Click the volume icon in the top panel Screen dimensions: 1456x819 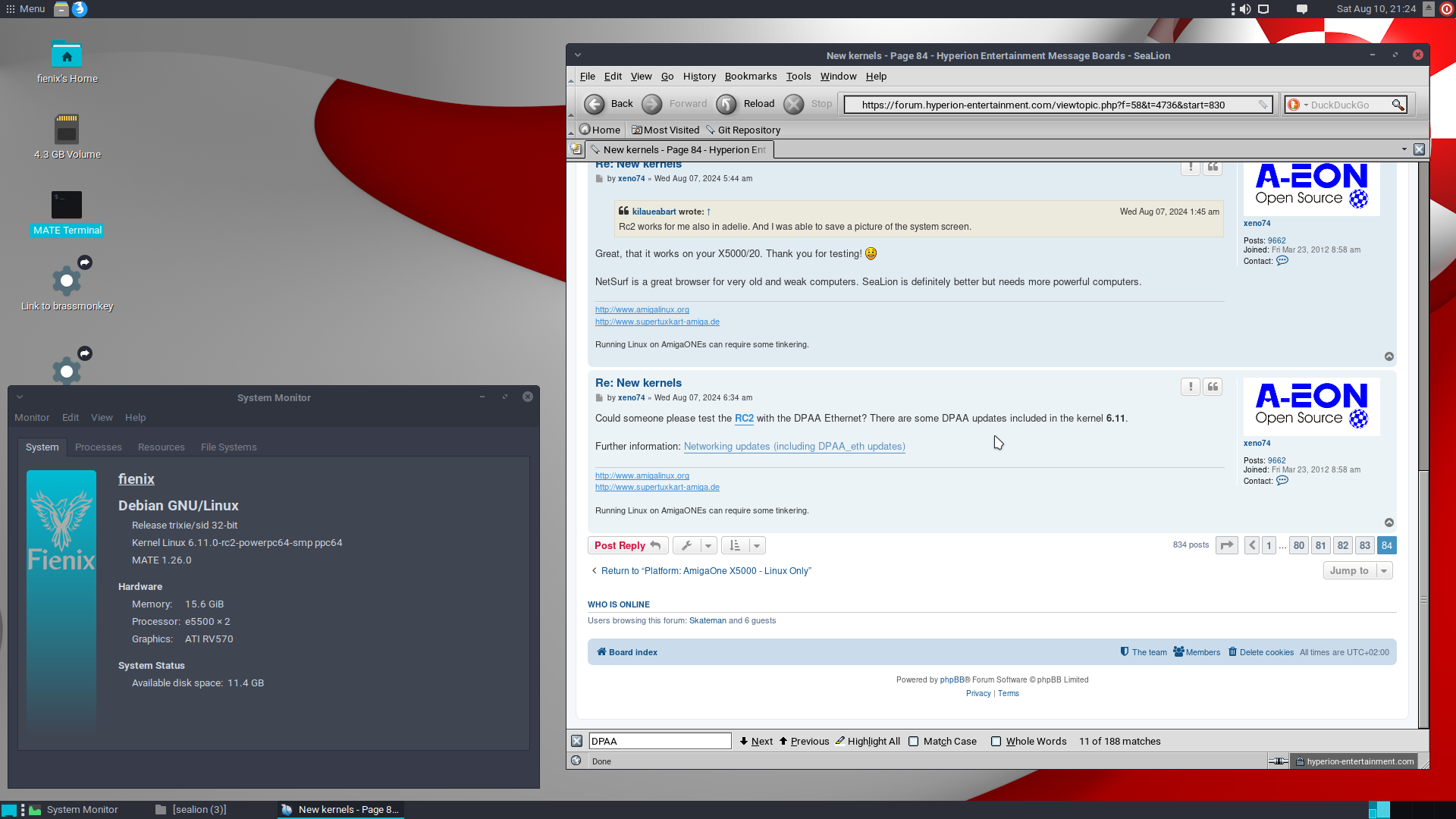1244,9
